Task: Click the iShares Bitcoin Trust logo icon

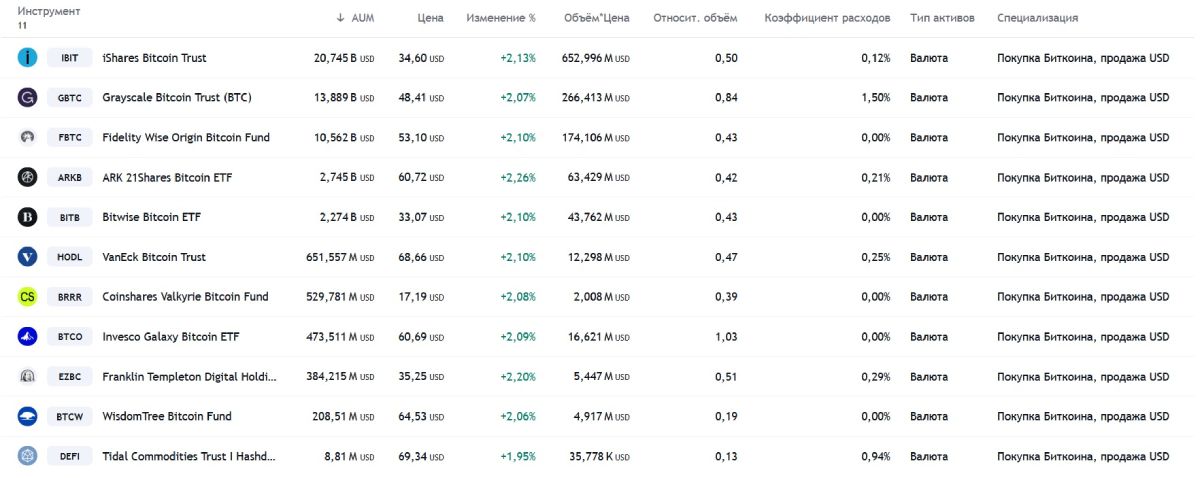Action: 28,58
